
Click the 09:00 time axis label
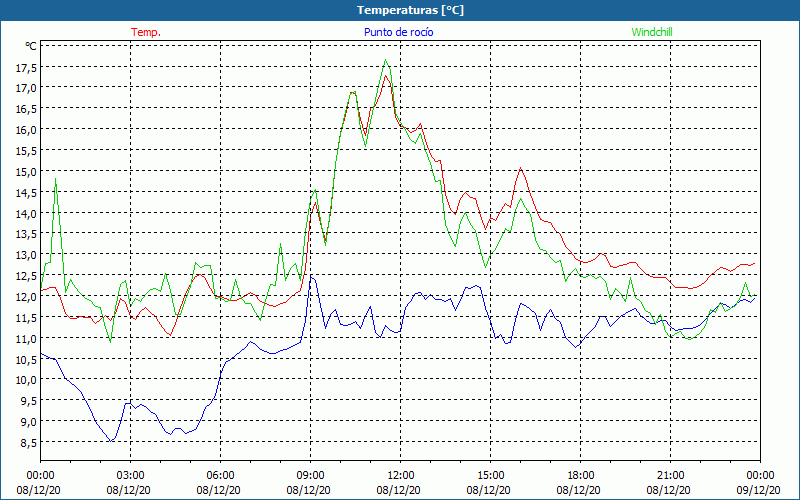pyautogui.click(x=311, y=476)
